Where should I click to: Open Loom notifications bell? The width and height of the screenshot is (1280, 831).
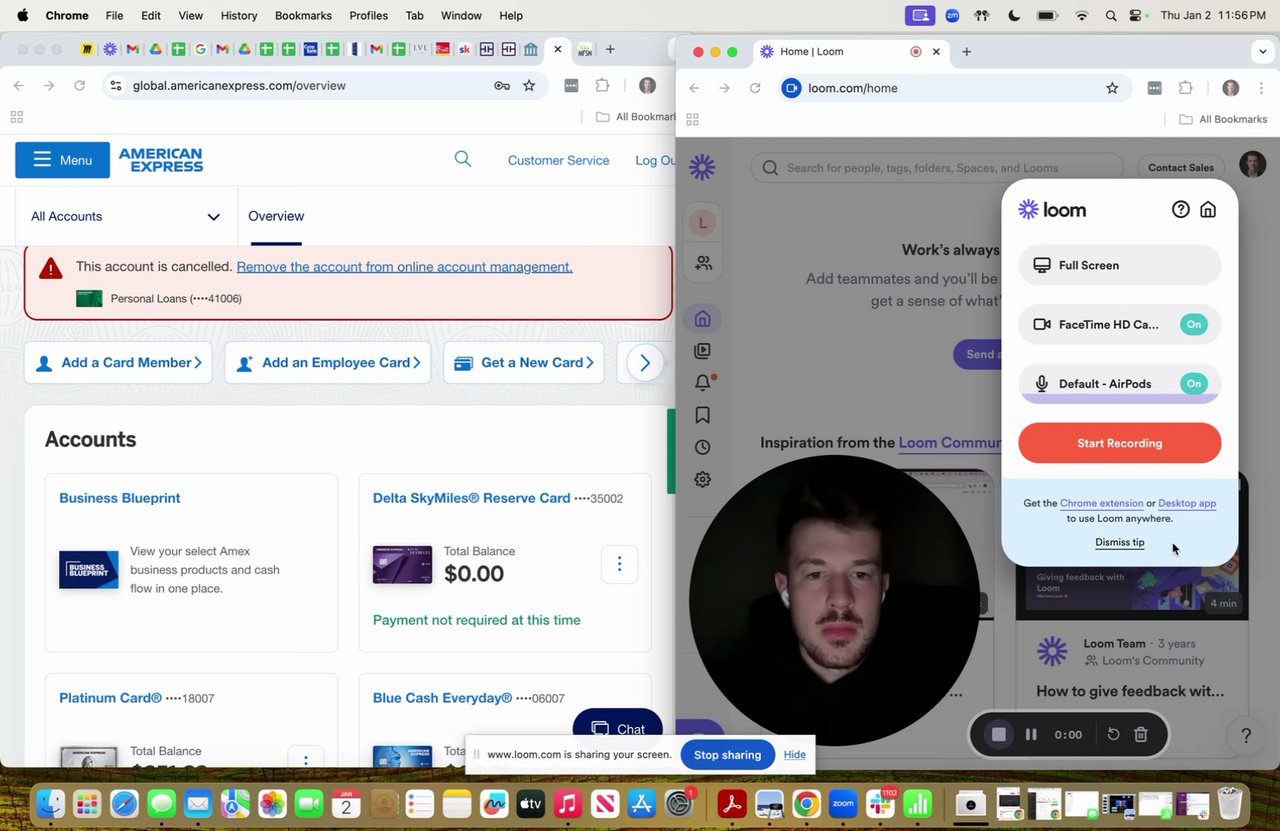point(703,383)
